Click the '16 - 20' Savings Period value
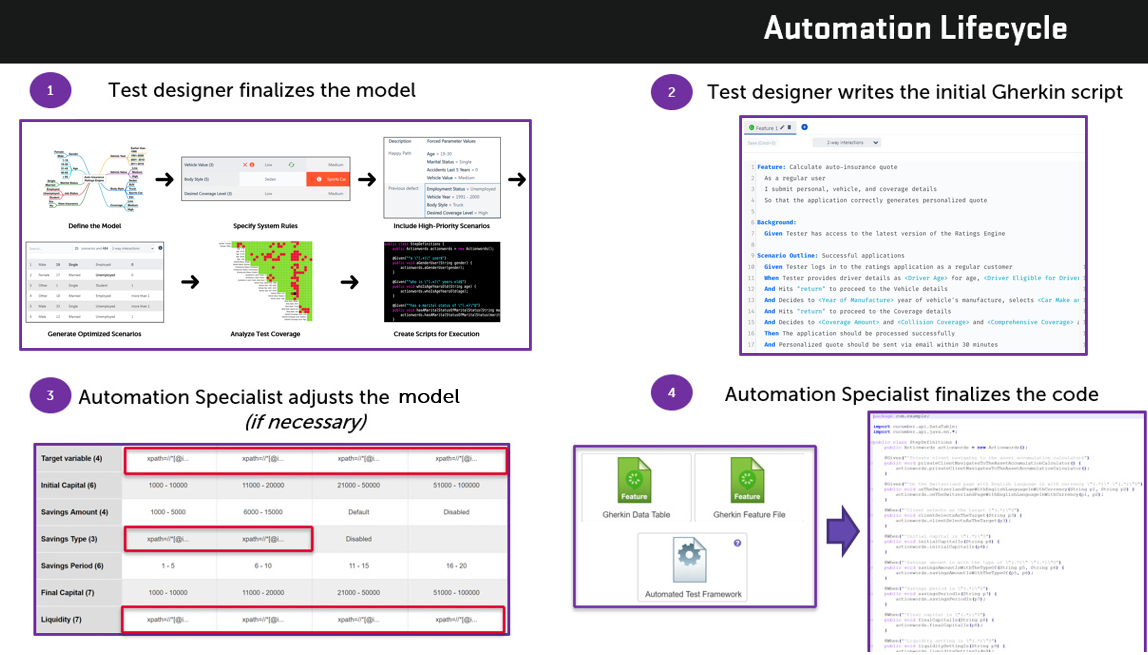 pyautogui.click(x=456, y=566)
